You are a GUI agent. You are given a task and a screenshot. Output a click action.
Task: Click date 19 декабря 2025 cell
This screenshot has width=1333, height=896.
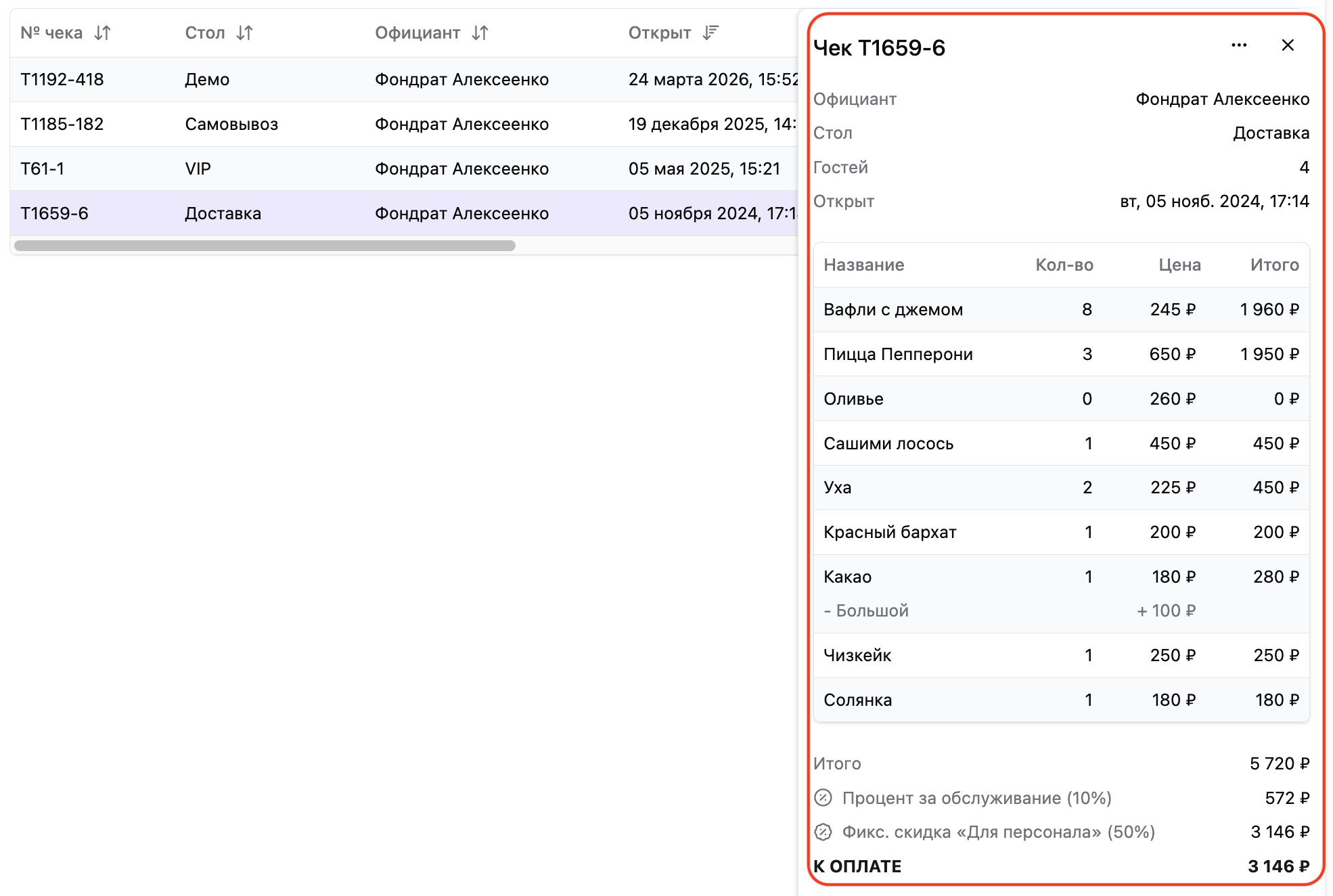click(x=713, y=124)
